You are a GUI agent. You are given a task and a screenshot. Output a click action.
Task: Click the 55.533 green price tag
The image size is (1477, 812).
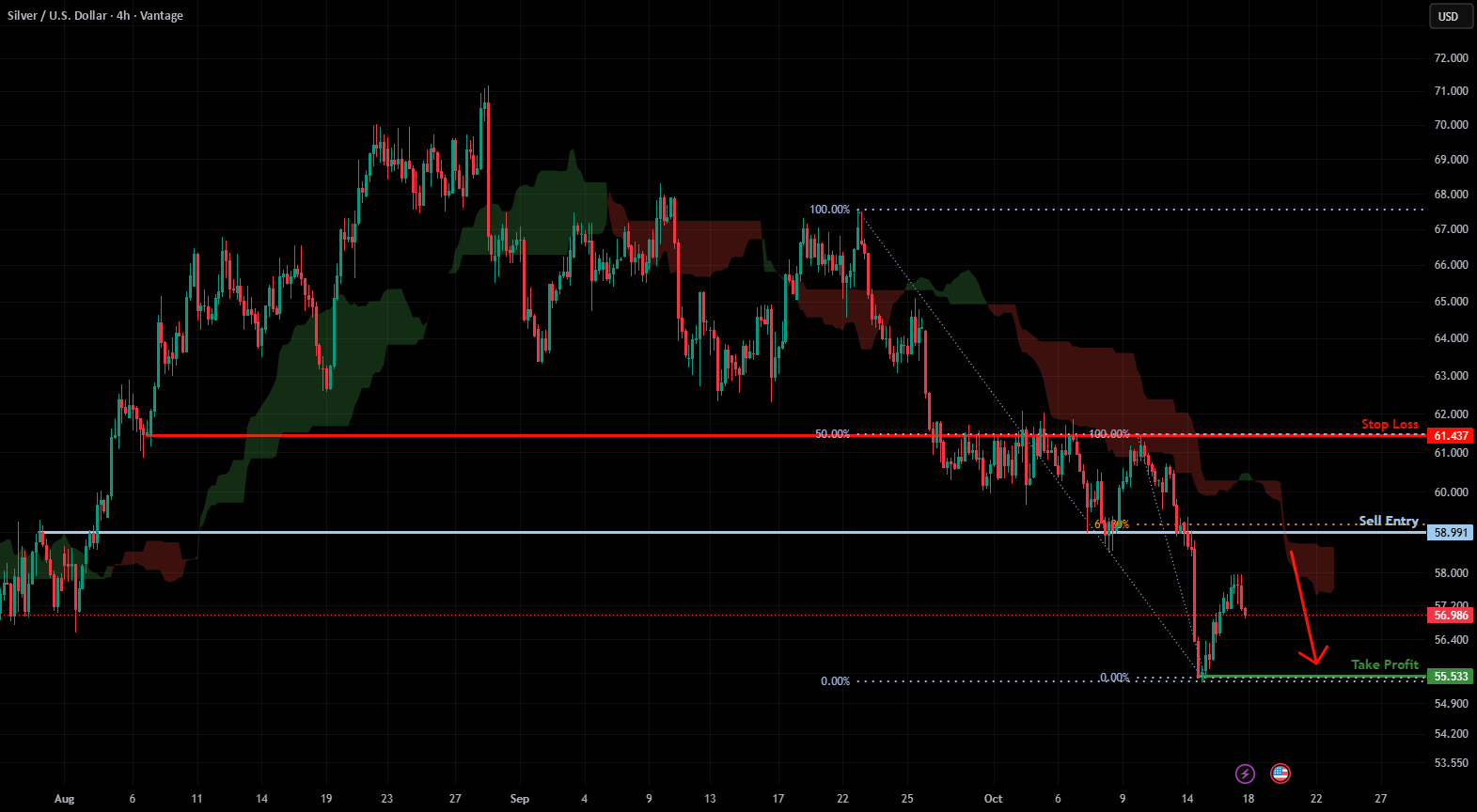coord(1450,676)
